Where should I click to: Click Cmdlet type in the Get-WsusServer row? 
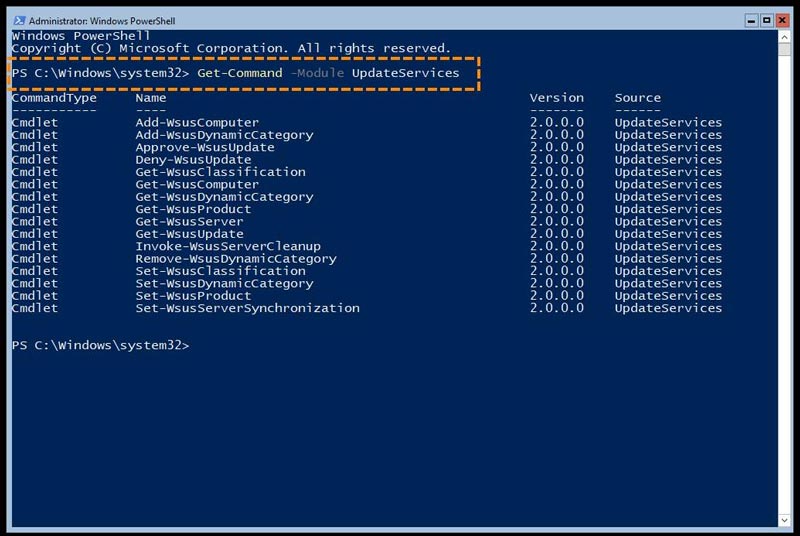click(x=35, y=221)
